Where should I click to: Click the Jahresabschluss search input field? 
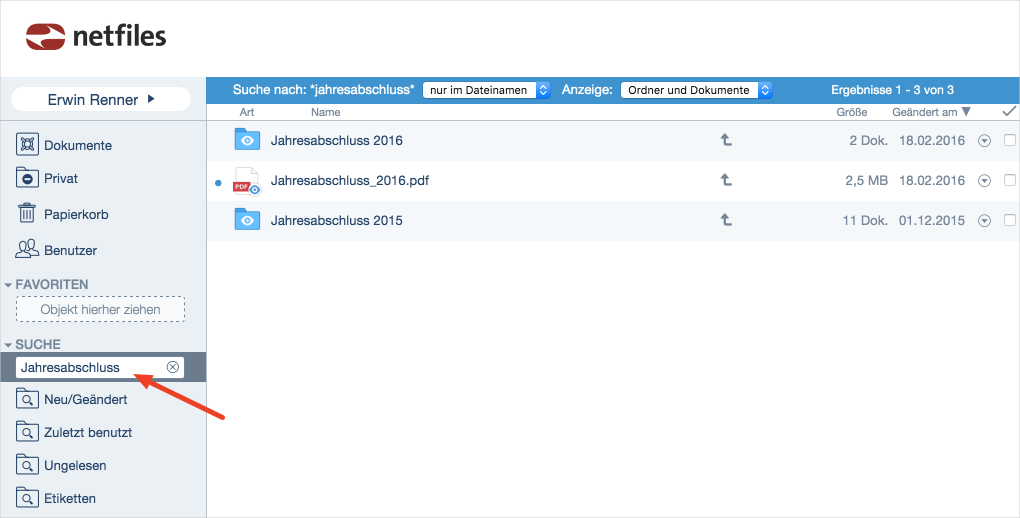coord(88,367)
